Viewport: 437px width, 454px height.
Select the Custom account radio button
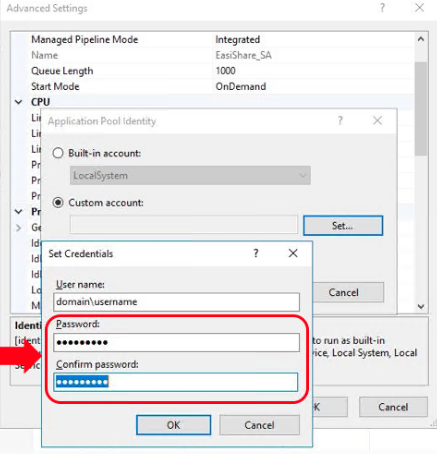pos(58,203)
